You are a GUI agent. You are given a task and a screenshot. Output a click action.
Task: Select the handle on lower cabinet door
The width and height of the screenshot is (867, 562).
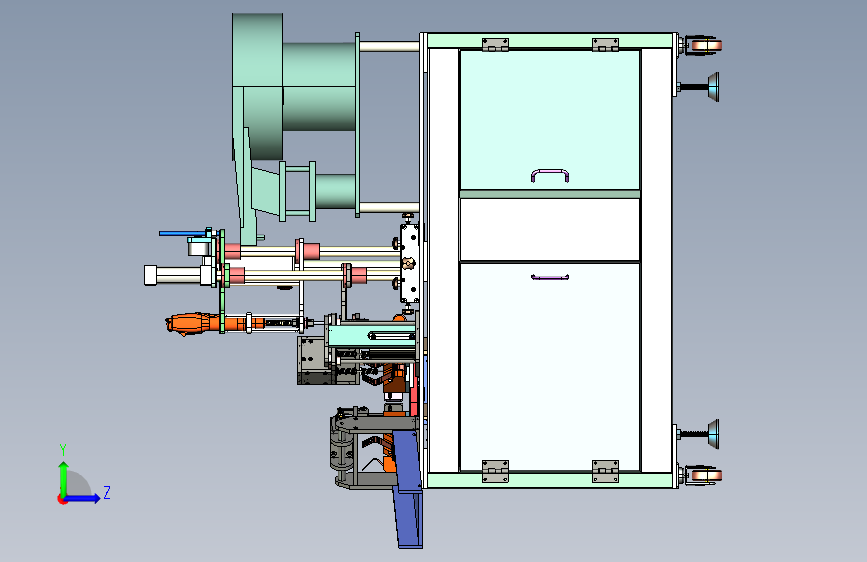[550, 277]
